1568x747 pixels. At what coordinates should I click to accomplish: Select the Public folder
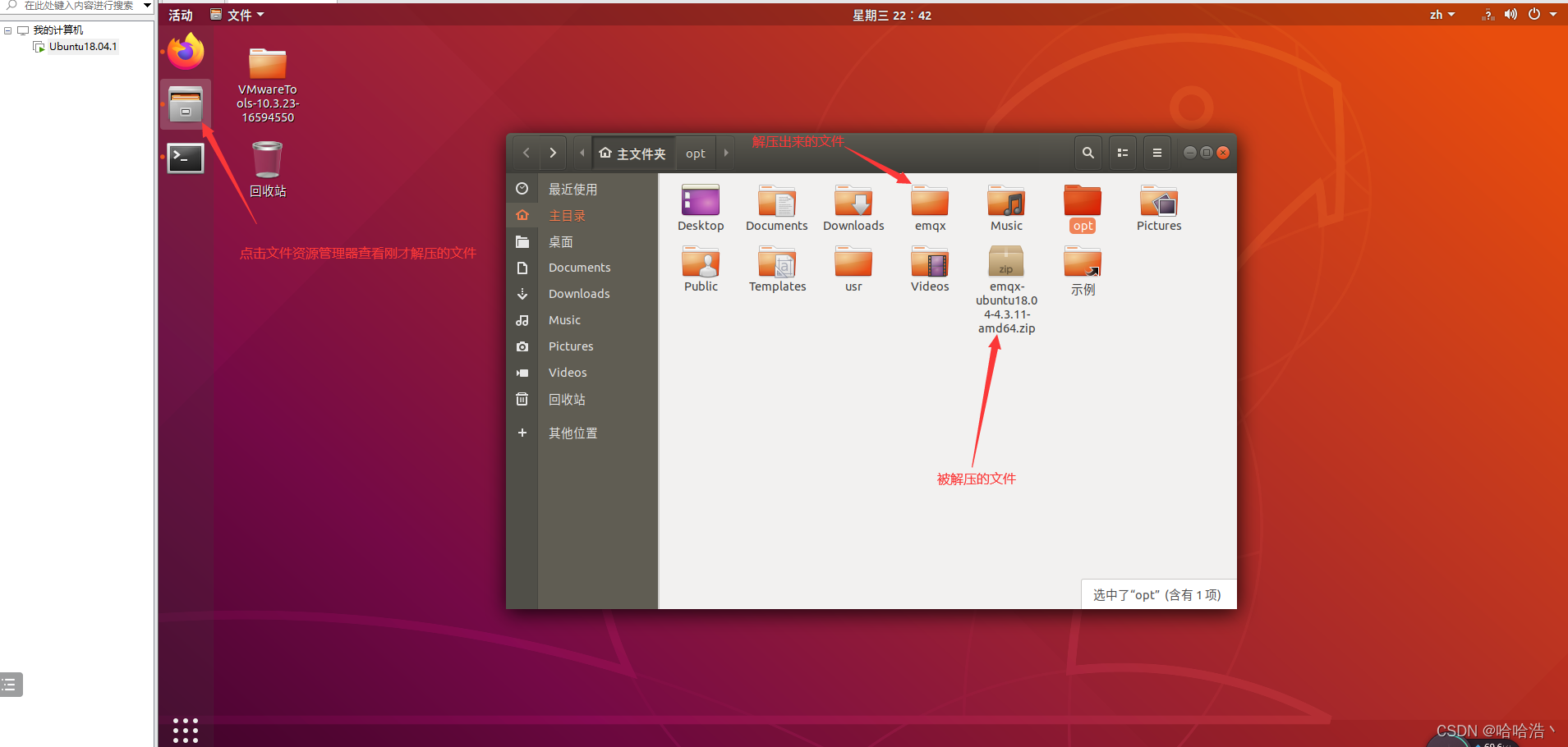(x=701, y=269)
